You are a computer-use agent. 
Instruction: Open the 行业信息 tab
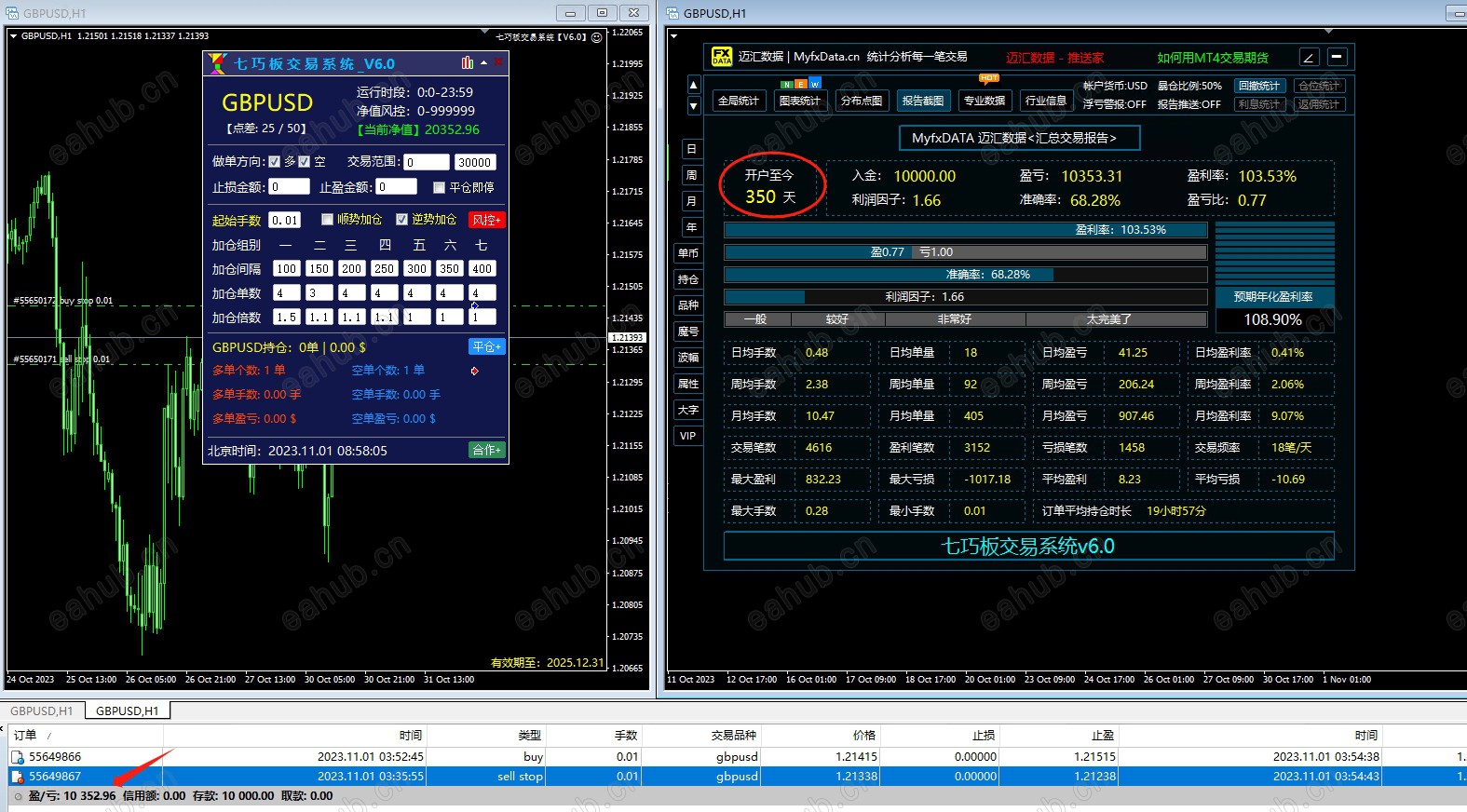coord(1046,101)
